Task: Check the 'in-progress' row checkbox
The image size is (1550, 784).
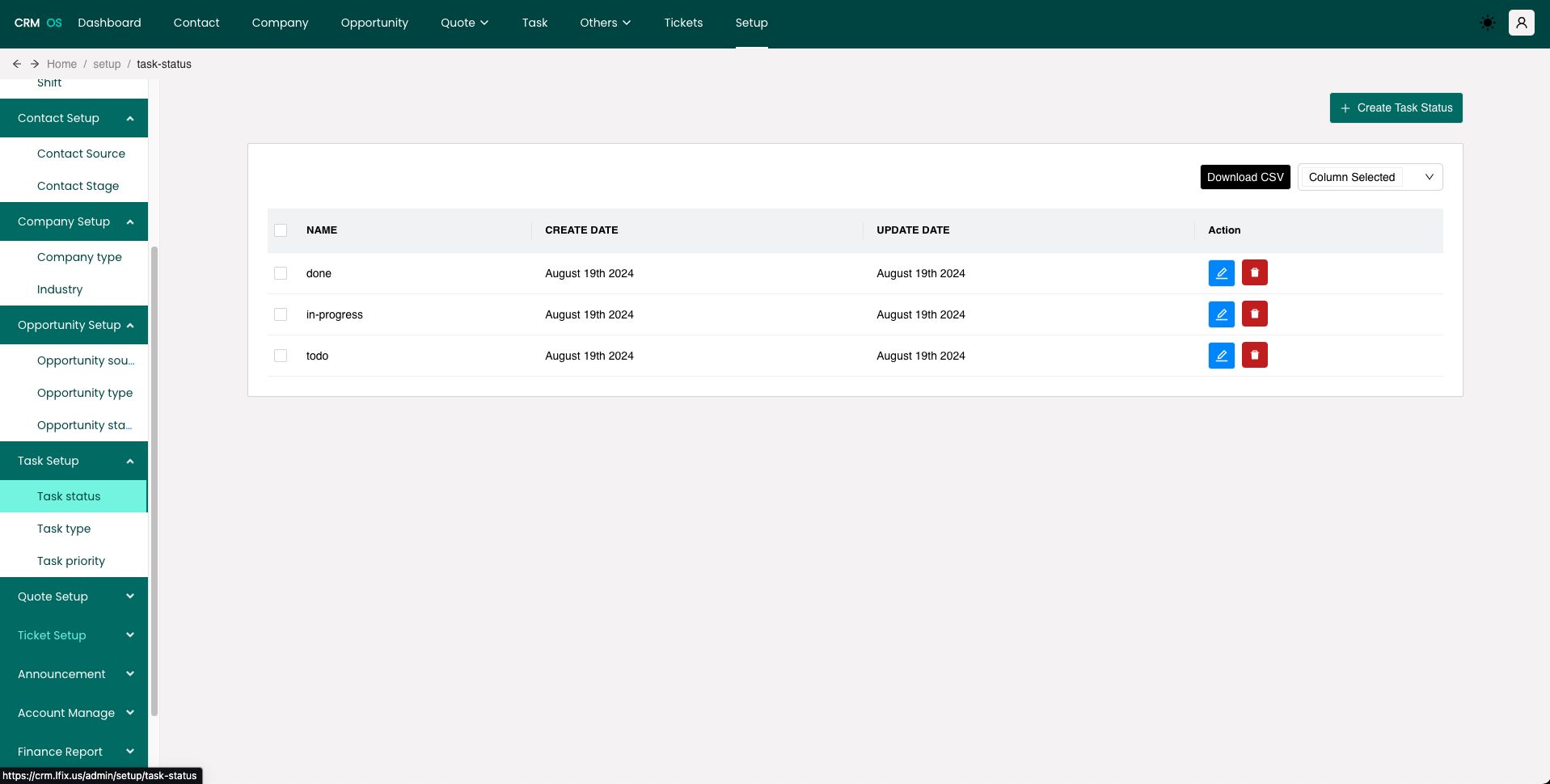Action: pos(281,314)
